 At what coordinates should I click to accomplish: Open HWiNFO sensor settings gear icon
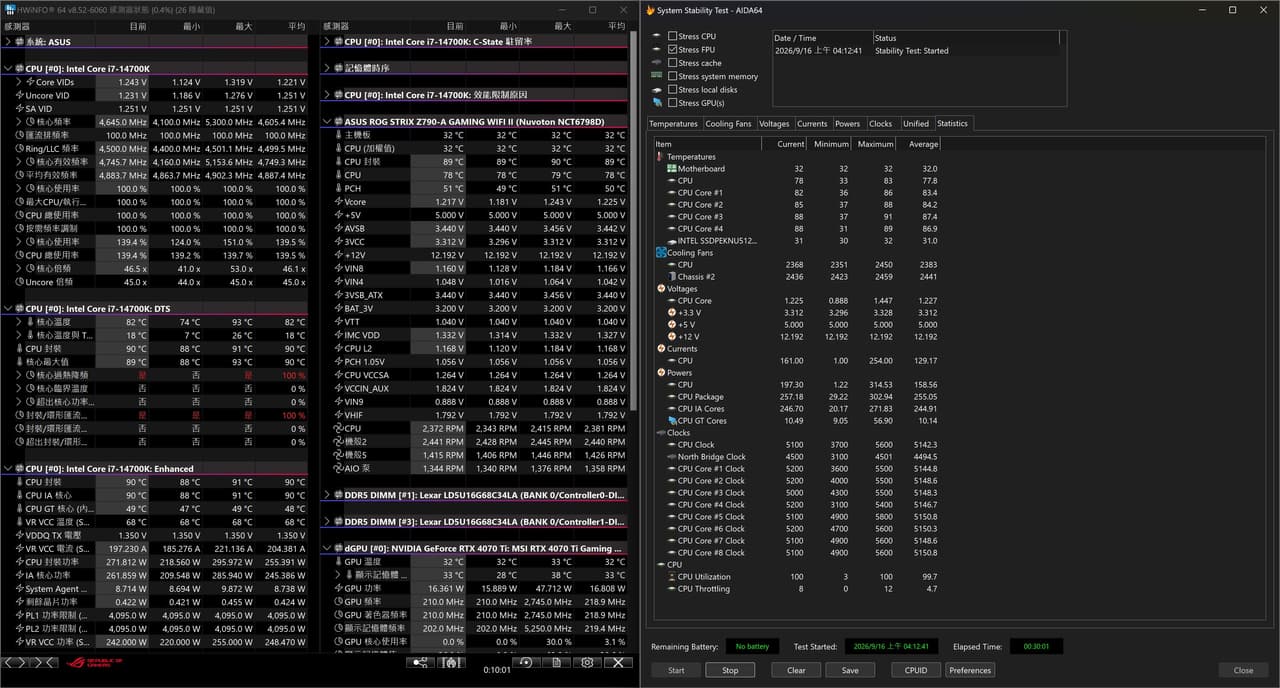point(587,662)
